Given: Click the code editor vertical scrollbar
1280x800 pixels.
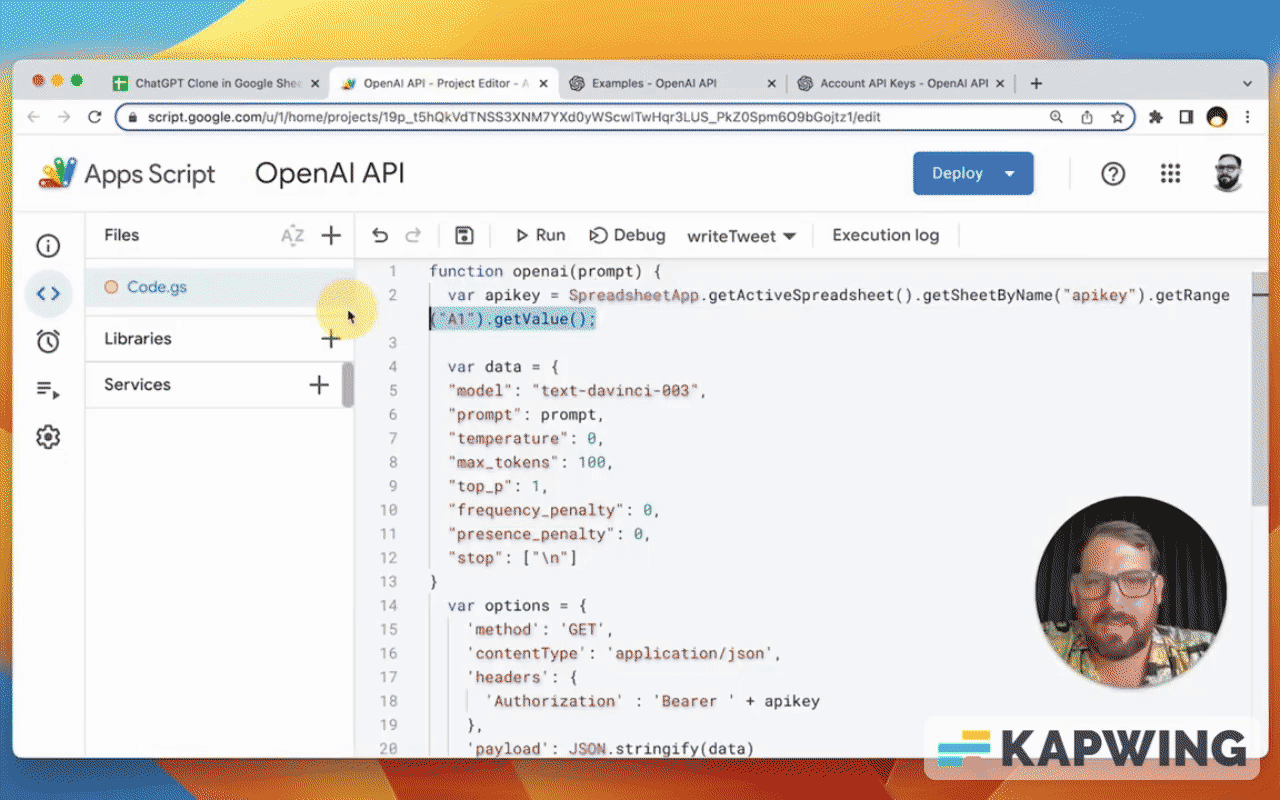Looking at the screenshot, I should tap(1259, 390).
